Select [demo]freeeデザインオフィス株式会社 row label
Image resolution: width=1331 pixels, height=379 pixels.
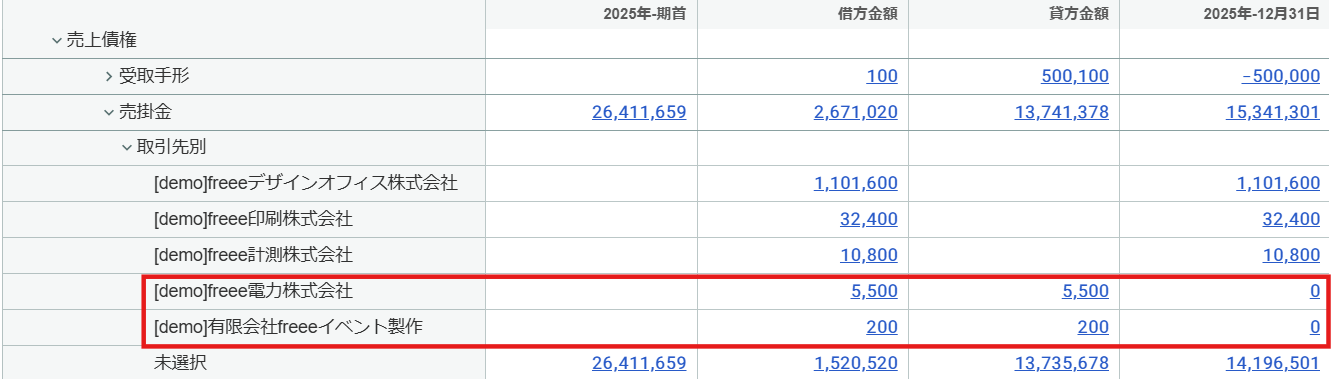(306, 183)
